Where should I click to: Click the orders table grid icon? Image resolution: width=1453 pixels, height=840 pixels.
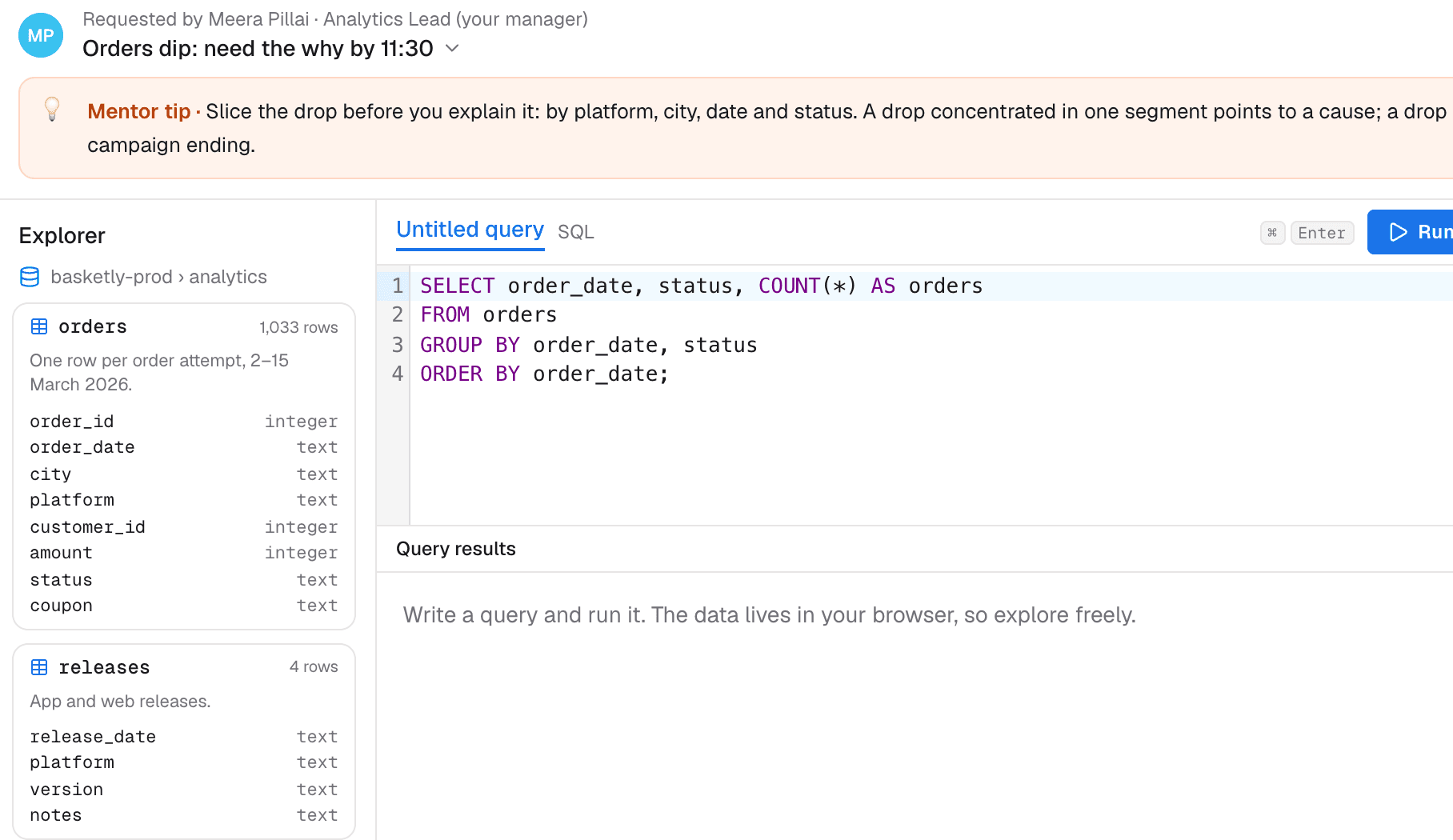39,326
